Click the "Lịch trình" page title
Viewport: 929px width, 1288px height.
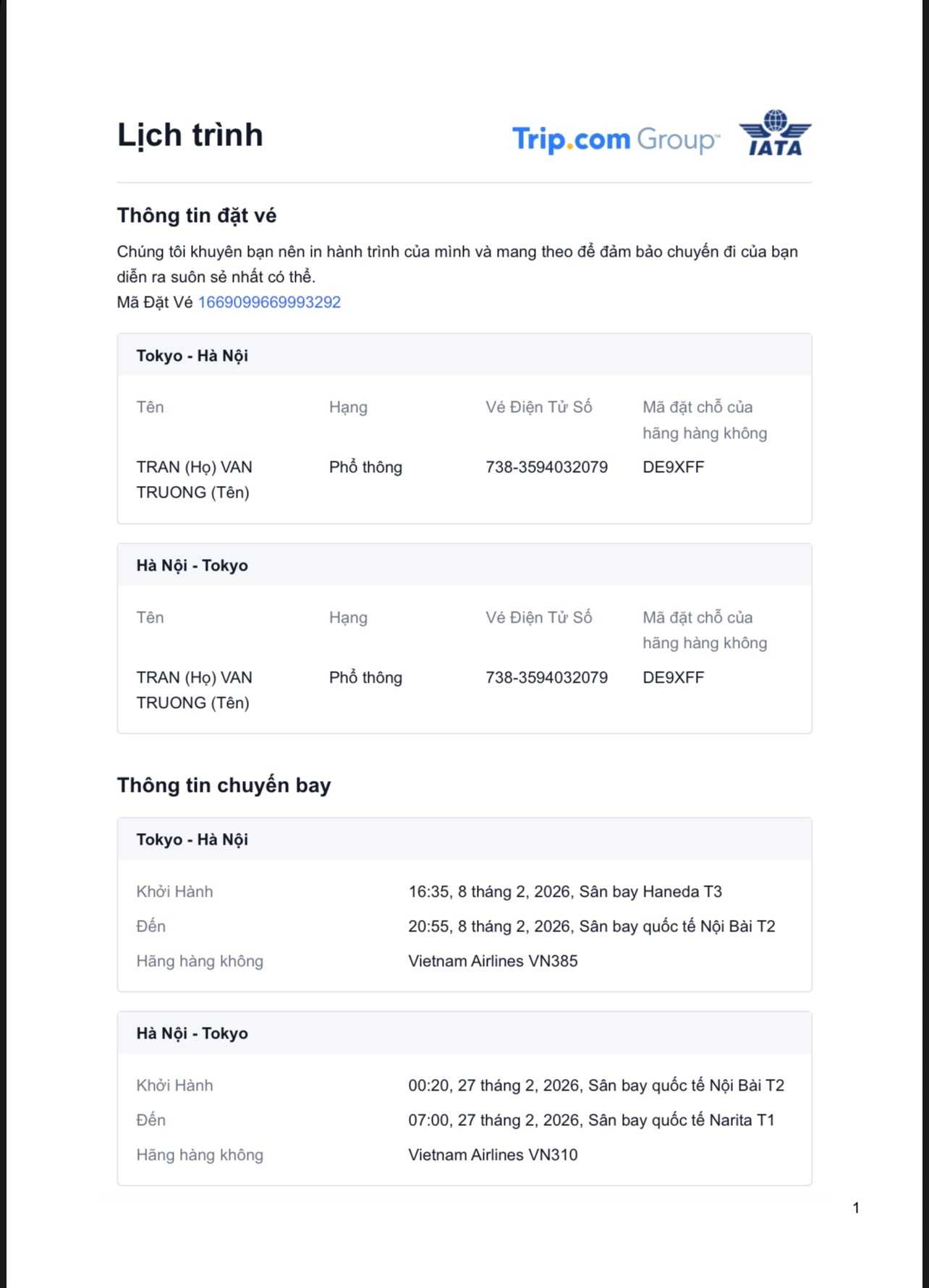190,135
